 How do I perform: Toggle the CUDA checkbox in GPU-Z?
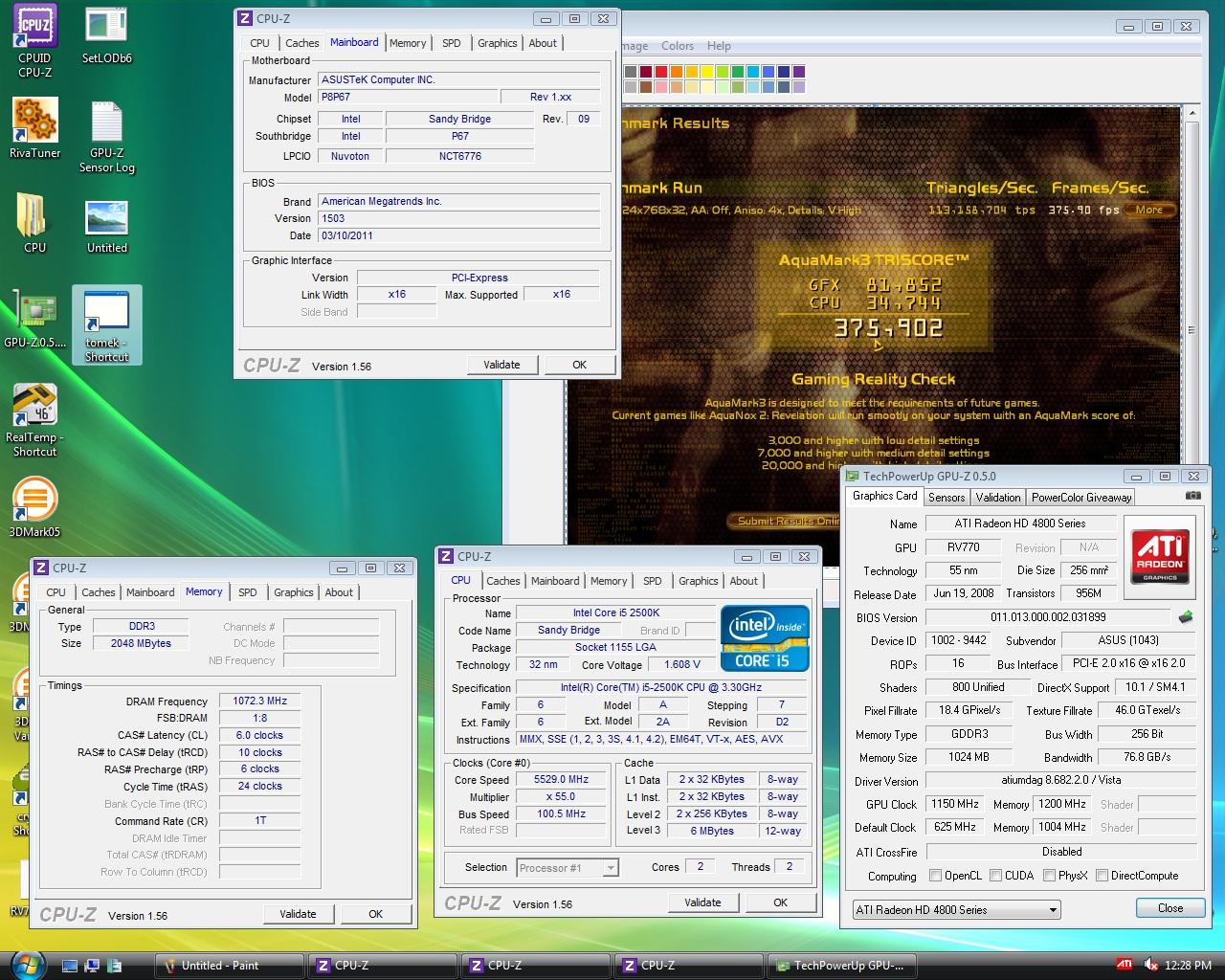[995, 876]
